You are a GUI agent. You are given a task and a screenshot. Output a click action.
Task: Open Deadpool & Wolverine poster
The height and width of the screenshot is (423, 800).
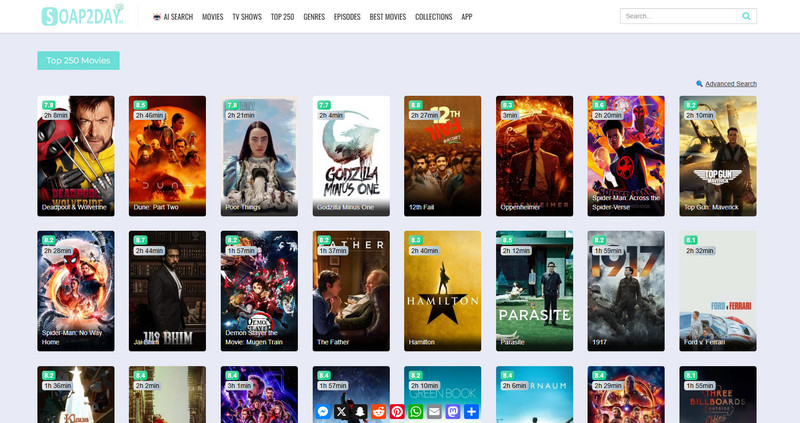76,156
